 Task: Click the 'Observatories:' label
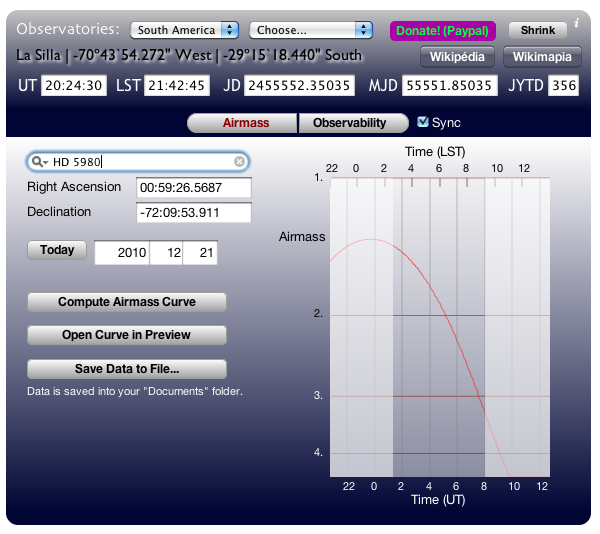(x=68, y=29)
